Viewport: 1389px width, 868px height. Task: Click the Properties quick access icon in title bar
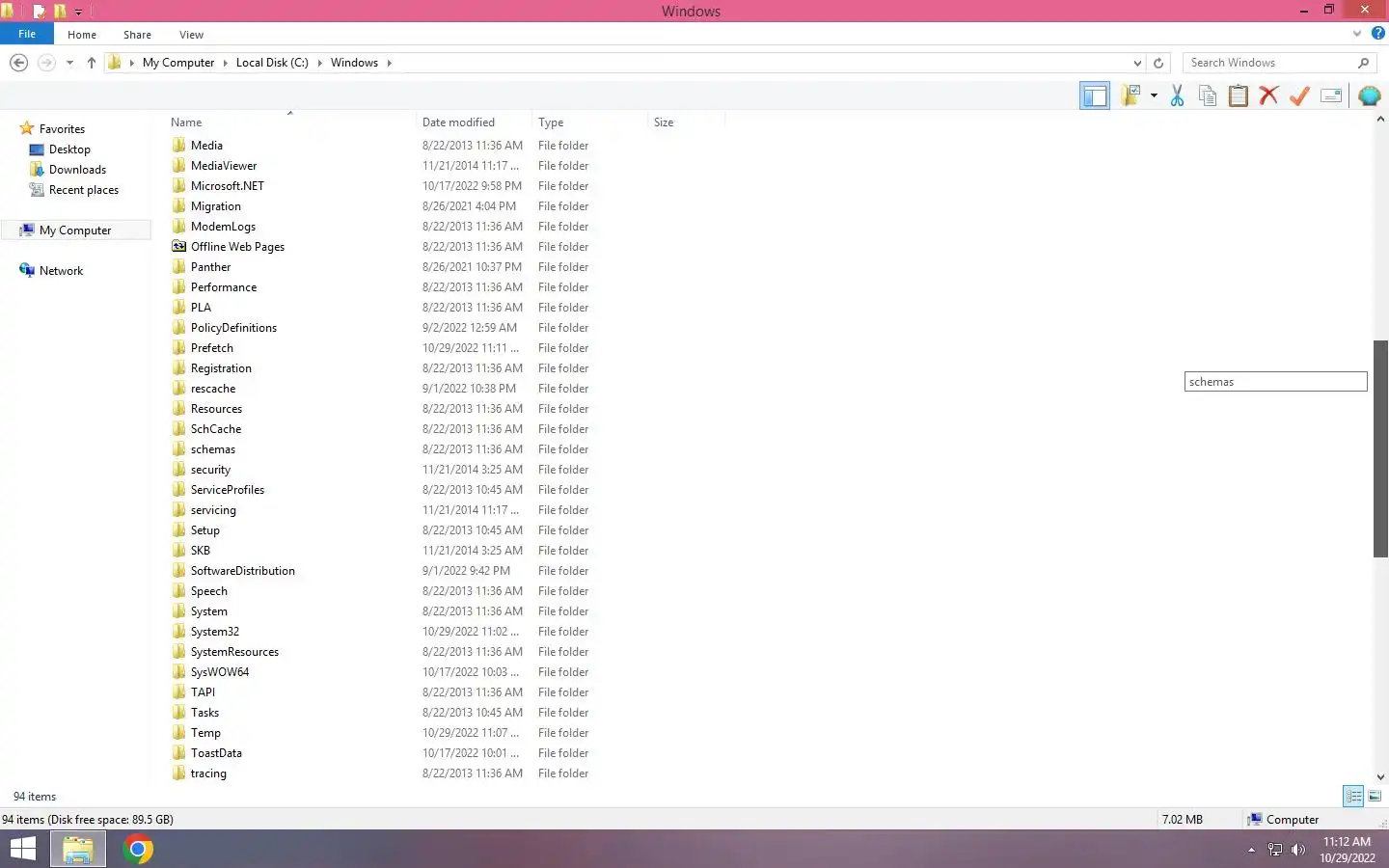click(40, 12)
